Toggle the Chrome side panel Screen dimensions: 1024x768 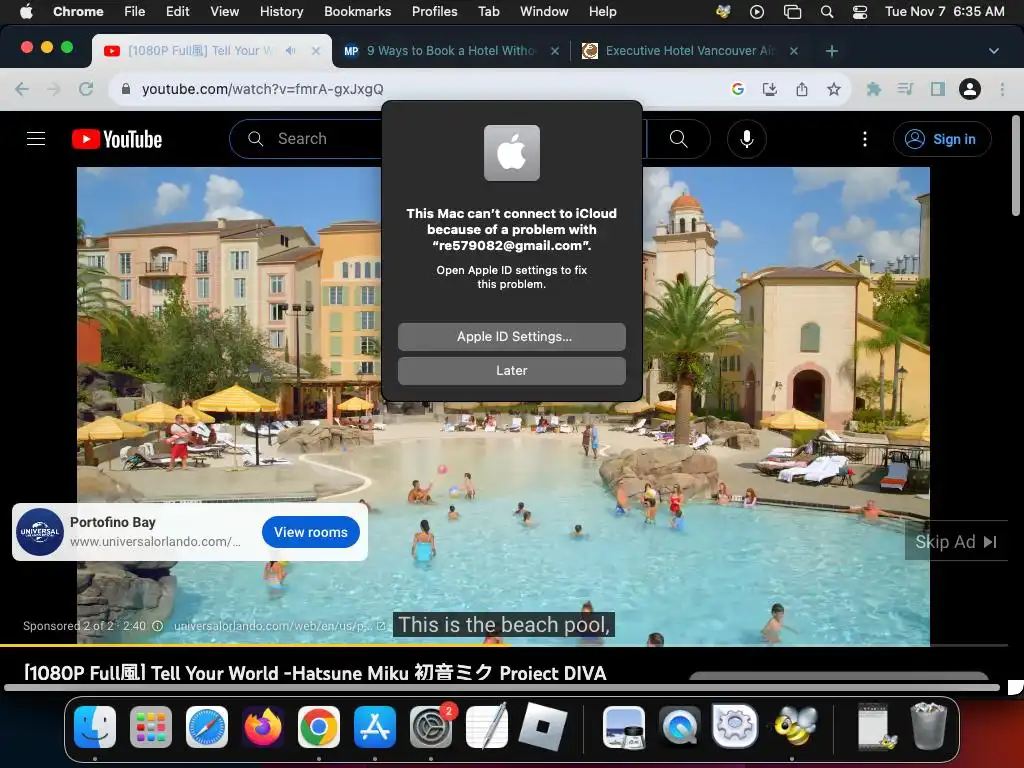(937, 89)
